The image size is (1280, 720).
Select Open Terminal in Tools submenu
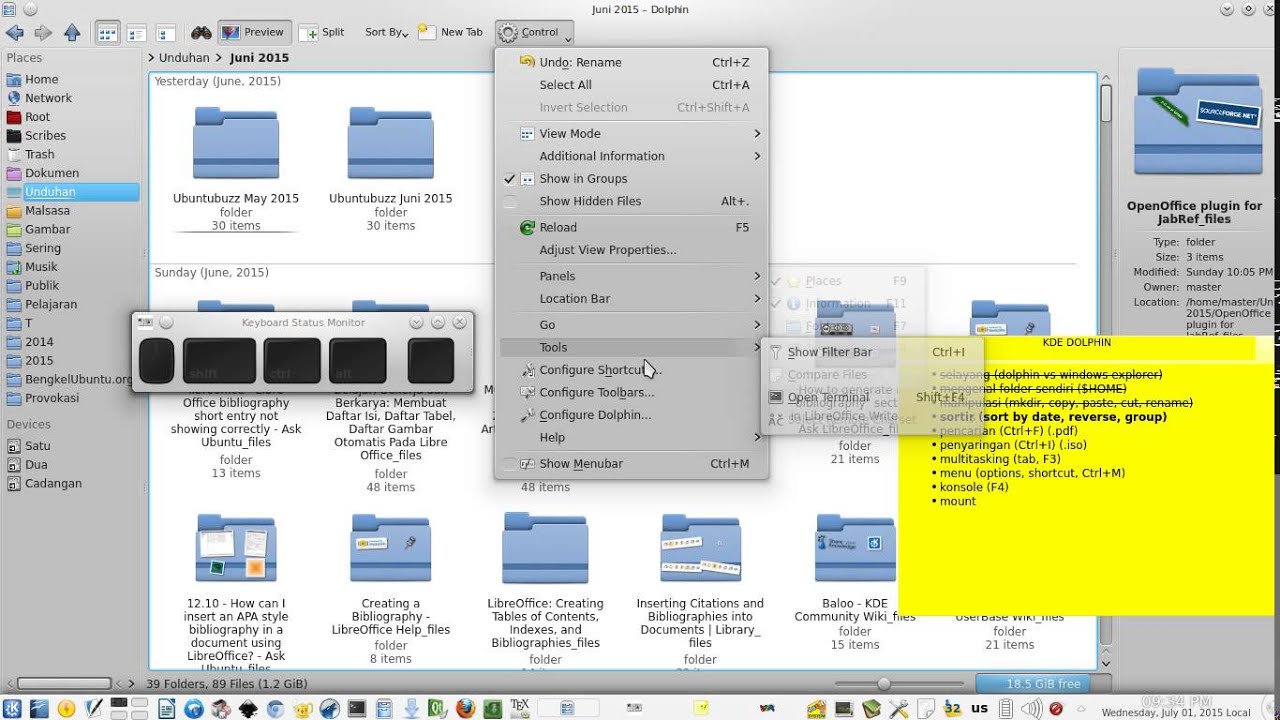(x=873, y=397)
